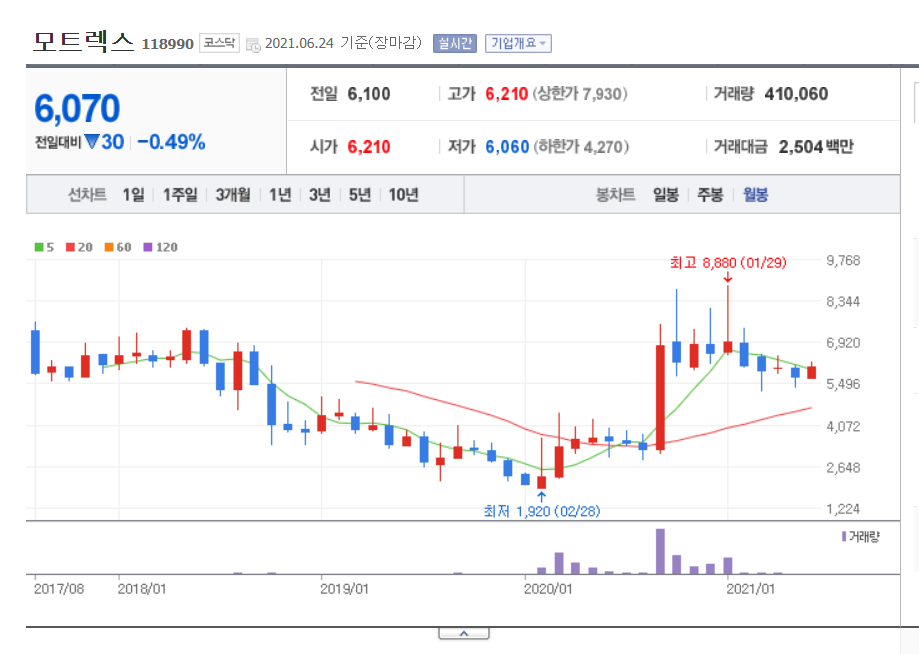Select the 3년 line chart
Viewport: 919px width, 654px height.
click(x=320, y=195)
